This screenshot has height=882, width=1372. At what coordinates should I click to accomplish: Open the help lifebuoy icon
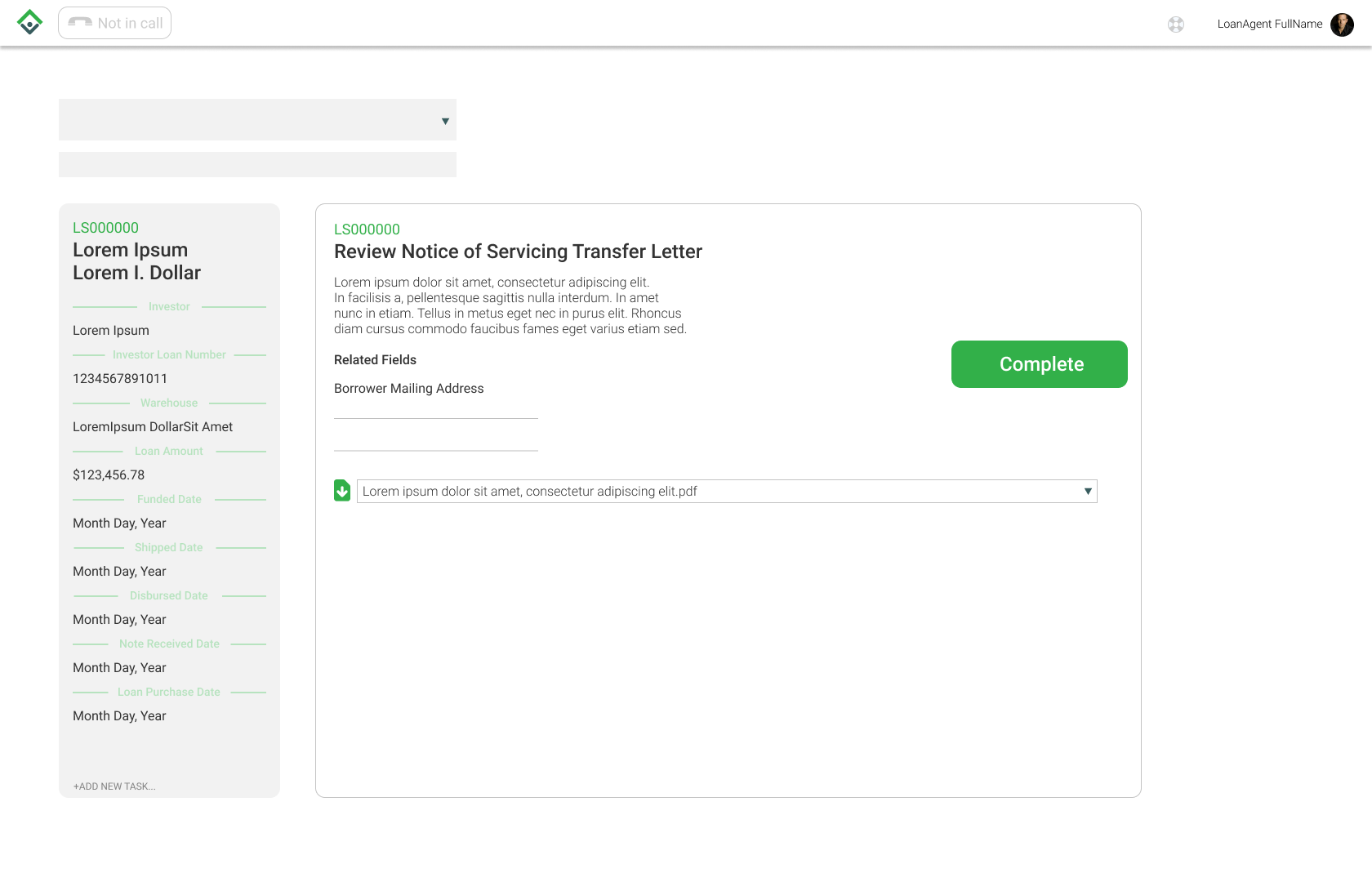(1176, 24)
